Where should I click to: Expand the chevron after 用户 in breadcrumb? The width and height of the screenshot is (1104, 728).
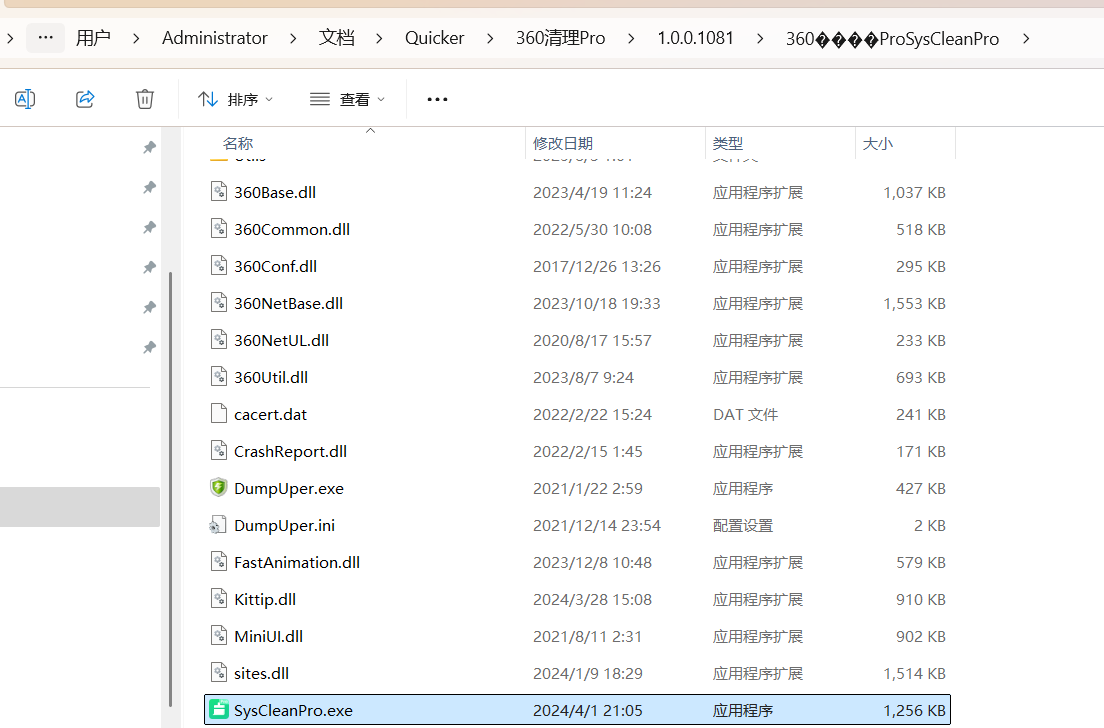click(x=137, y=38)
